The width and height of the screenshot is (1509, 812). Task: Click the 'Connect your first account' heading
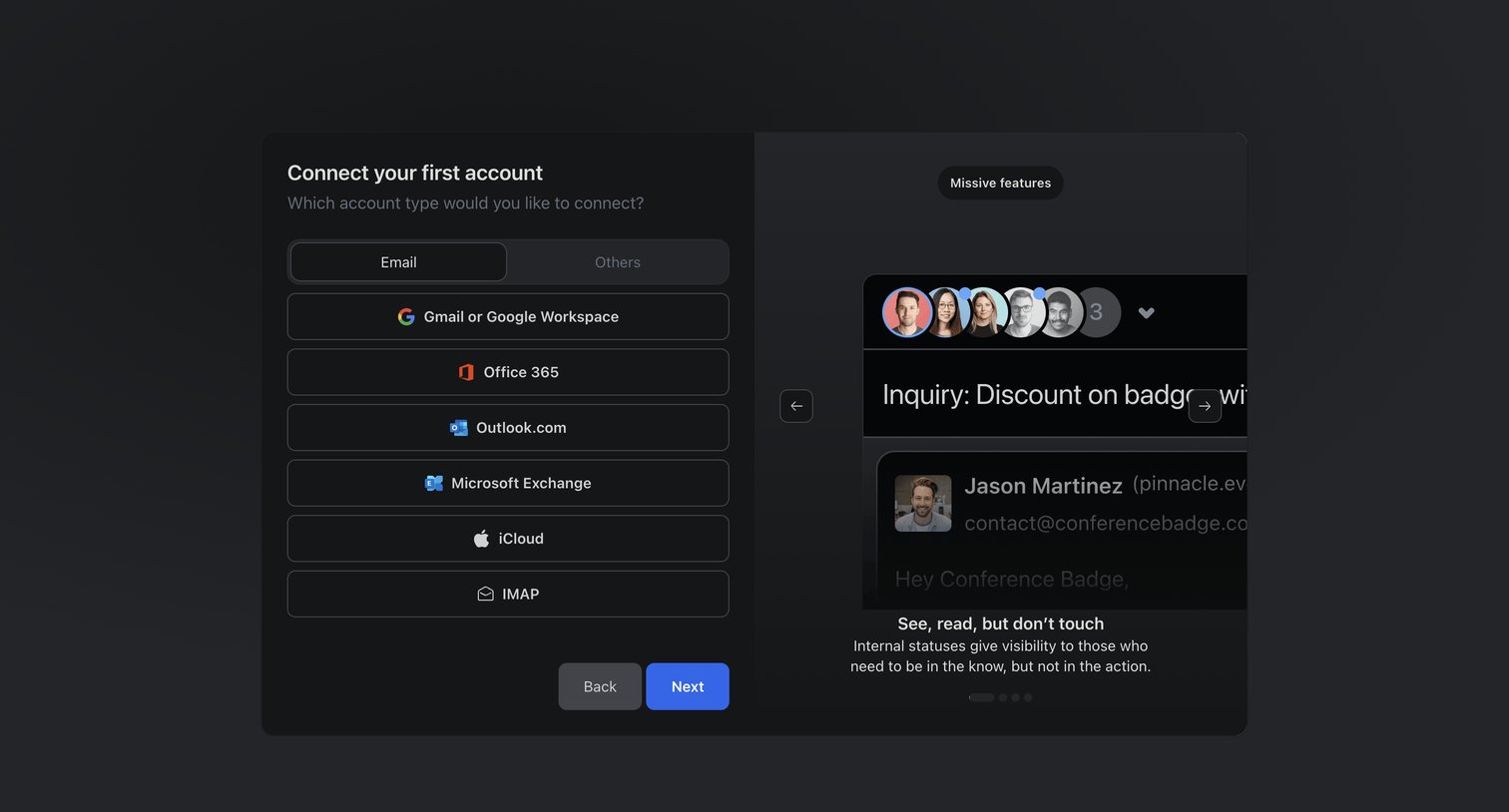coord(415,173)
